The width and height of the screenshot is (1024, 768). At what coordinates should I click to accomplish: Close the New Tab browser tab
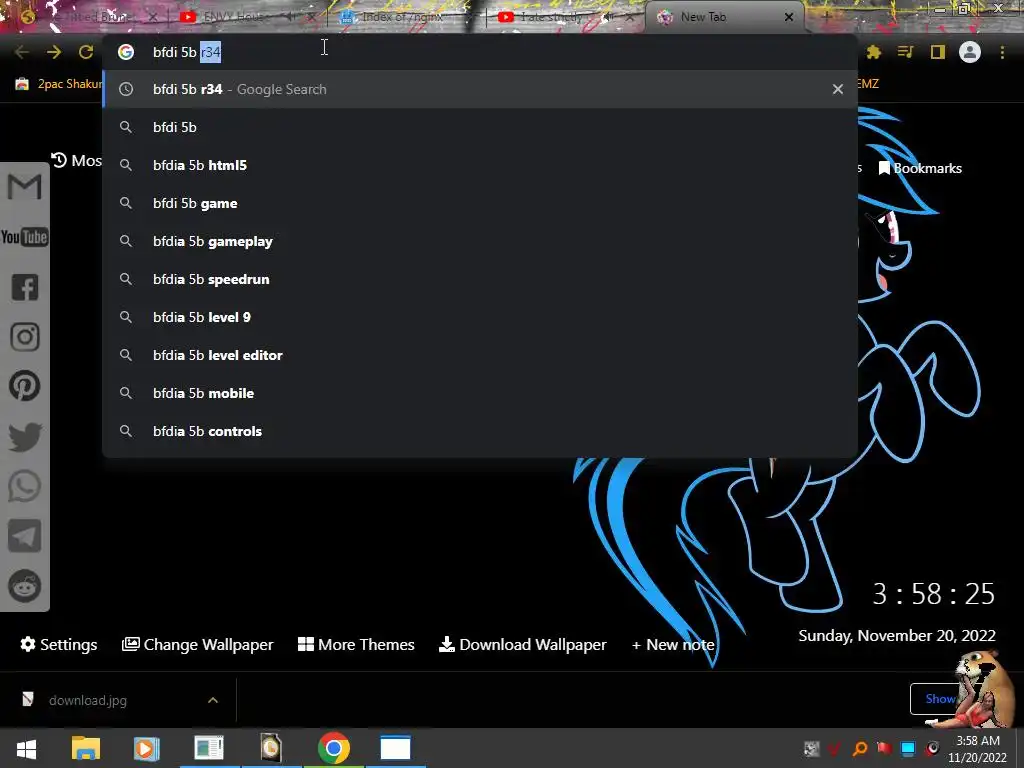pyautogui.click(x=789, y=17)
